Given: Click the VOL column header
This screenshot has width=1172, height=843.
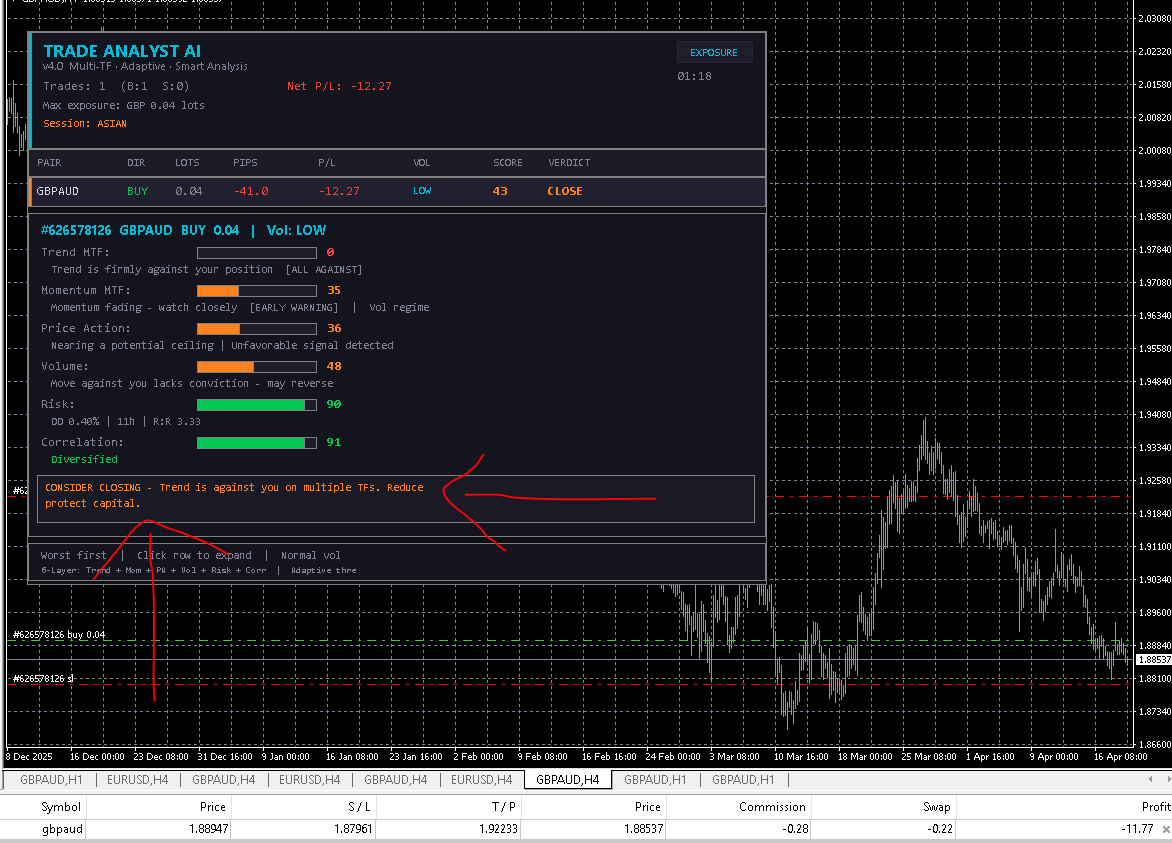Looking at the screenshot, I should [422, 162].
